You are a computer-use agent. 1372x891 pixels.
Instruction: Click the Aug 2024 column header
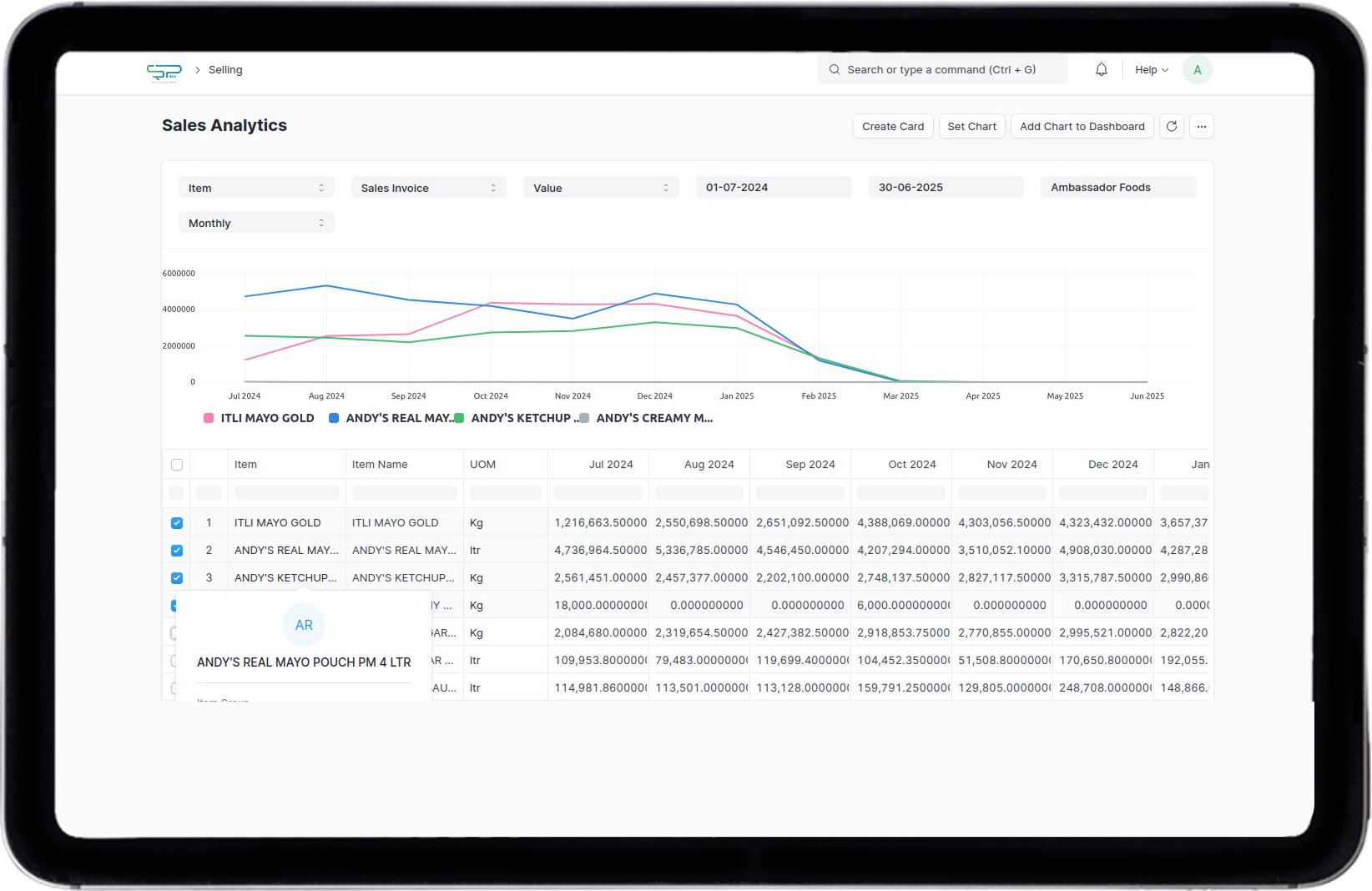click(x=699, y=465)
